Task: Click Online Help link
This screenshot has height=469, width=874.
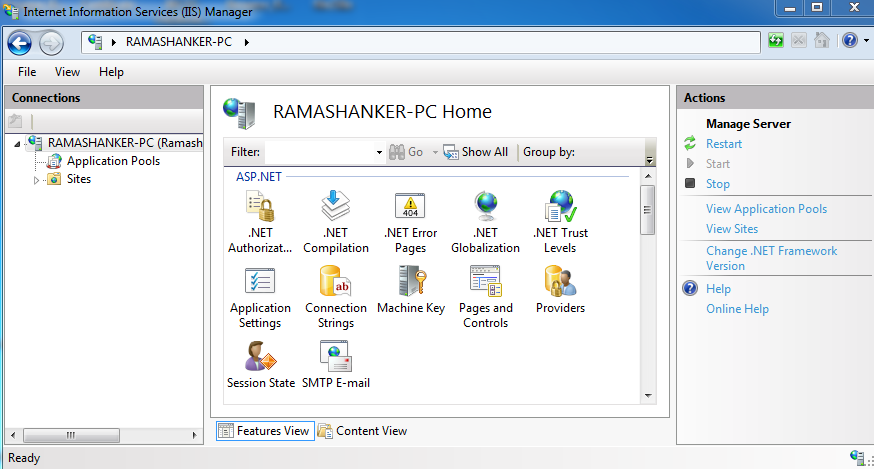Action: tap(737, 309)
